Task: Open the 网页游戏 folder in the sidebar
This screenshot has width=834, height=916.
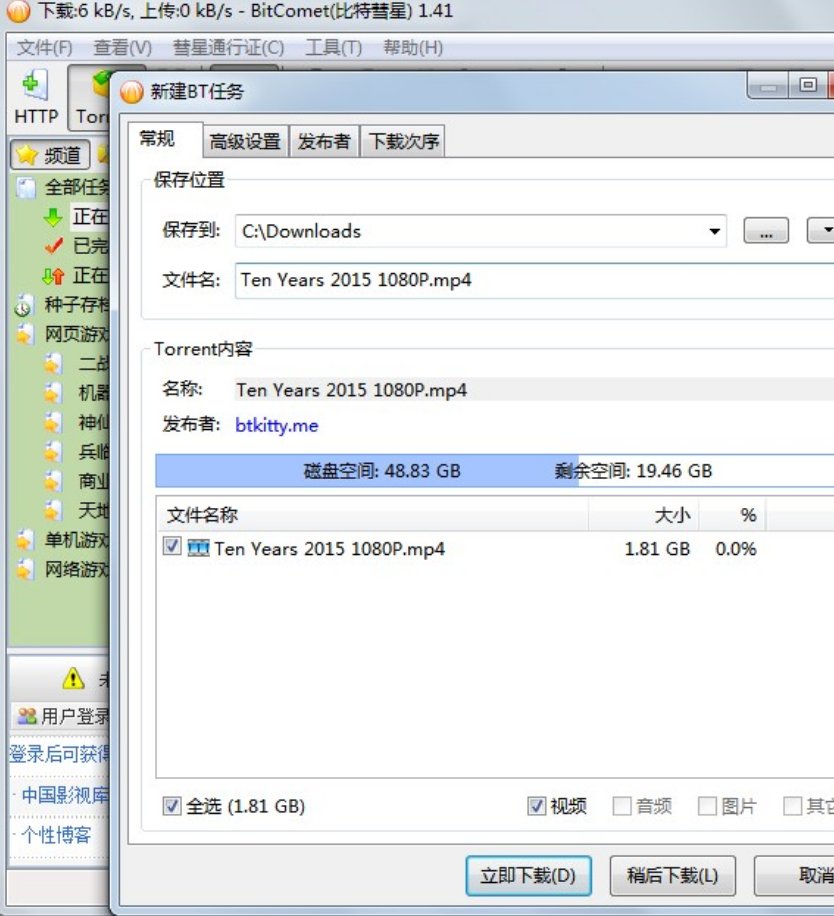Action: coord(25,334)
